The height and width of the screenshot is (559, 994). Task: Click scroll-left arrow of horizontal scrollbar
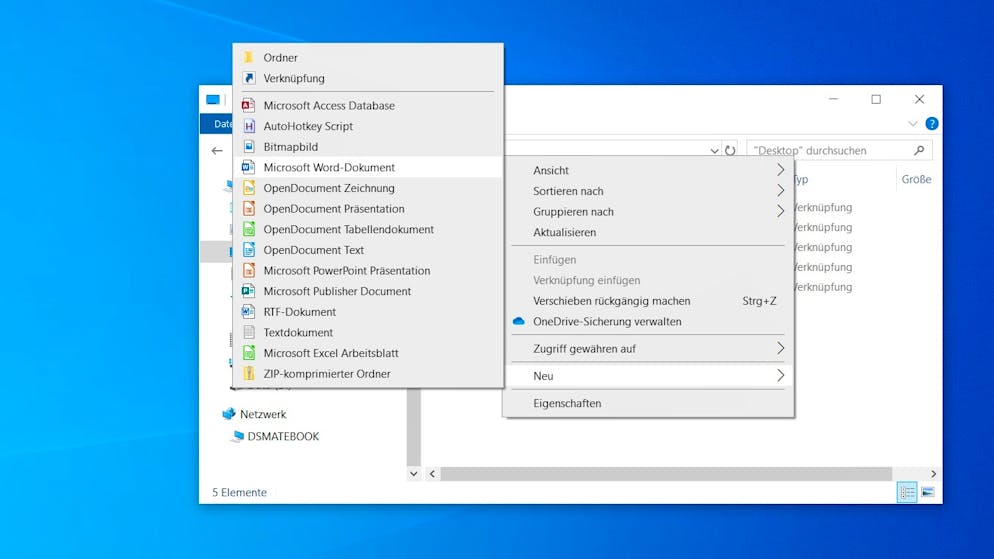(x=432, y=474)
